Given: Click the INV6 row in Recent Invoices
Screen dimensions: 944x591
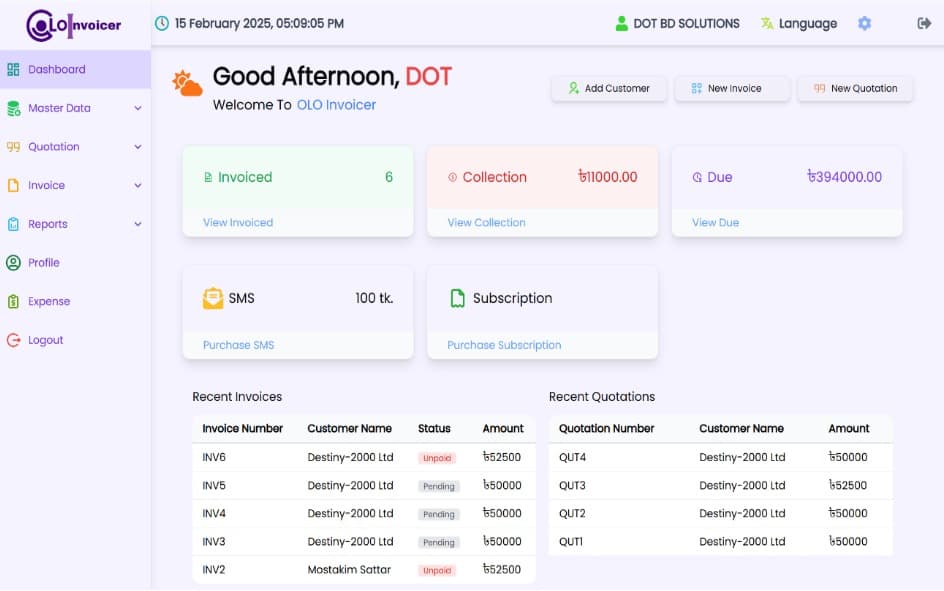Looking at the screenshot, I should tap(363, 457).
